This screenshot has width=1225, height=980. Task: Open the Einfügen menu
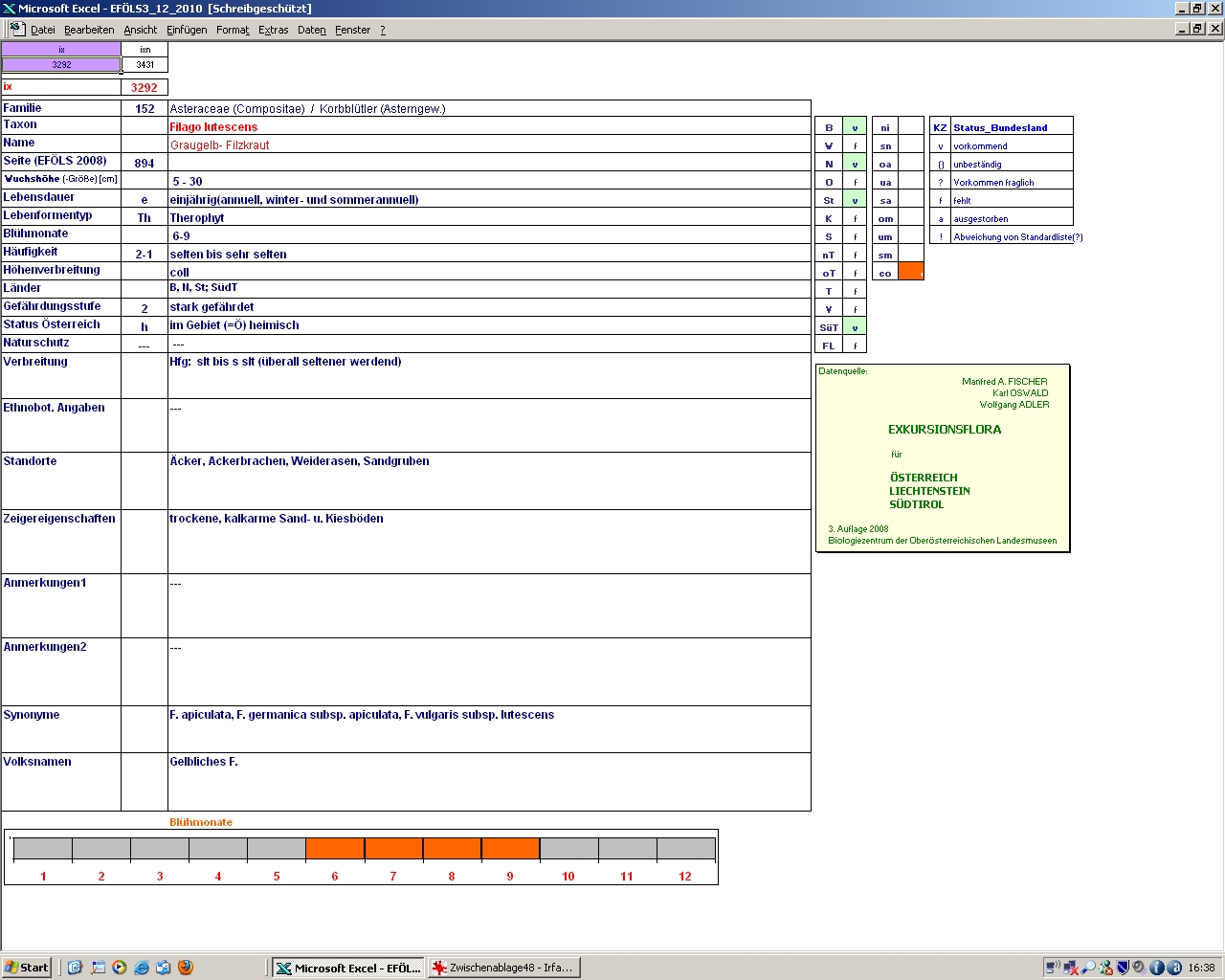tap(187, 30)
